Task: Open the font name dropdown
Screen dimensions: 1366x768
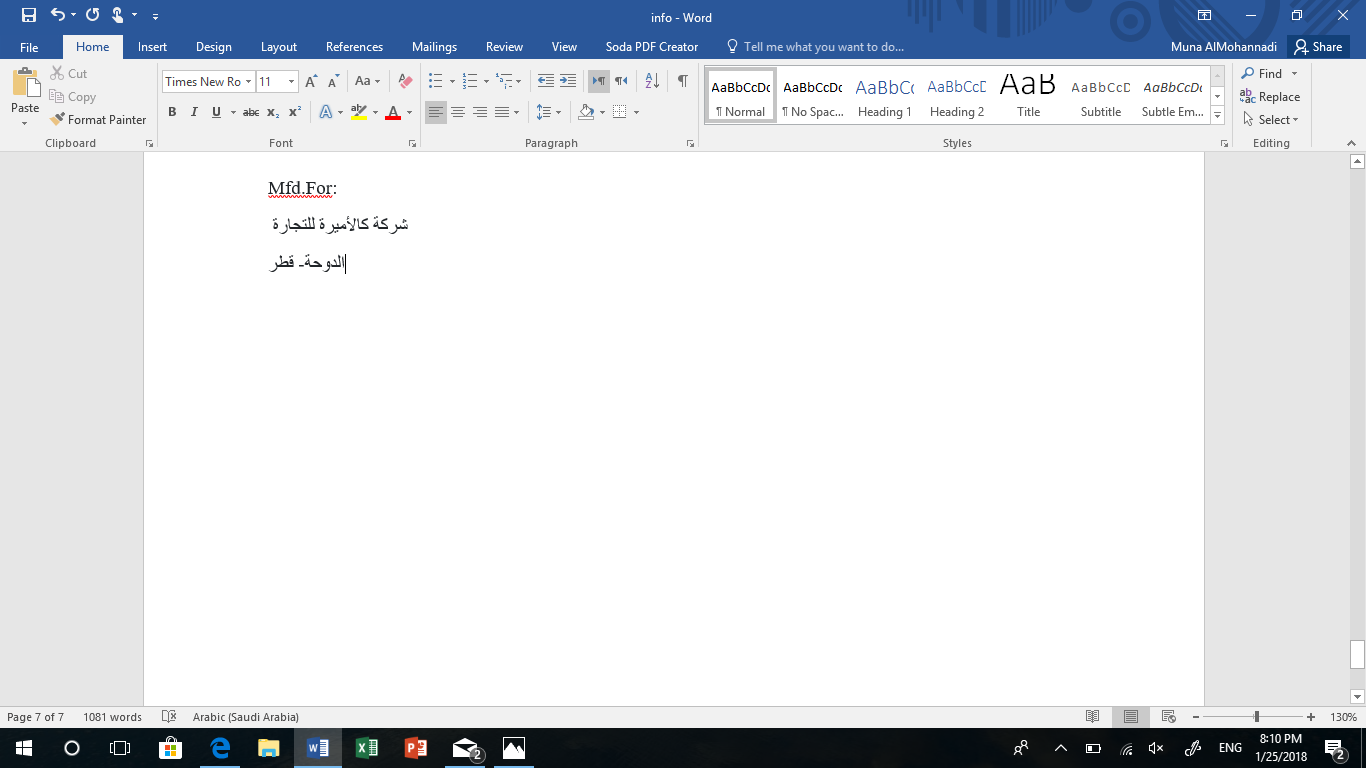Action: [248, 82]
